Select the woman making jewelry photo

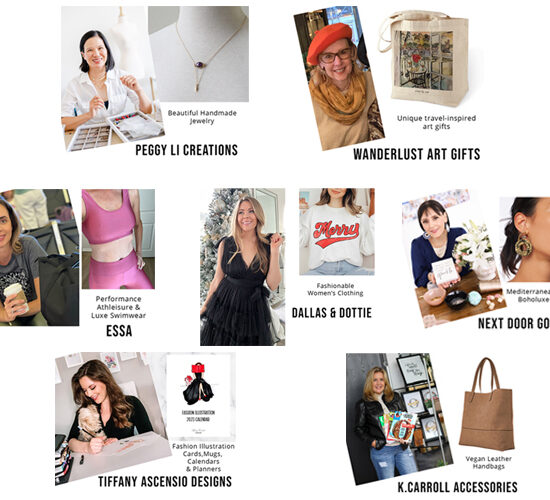[x=110, y=79]
